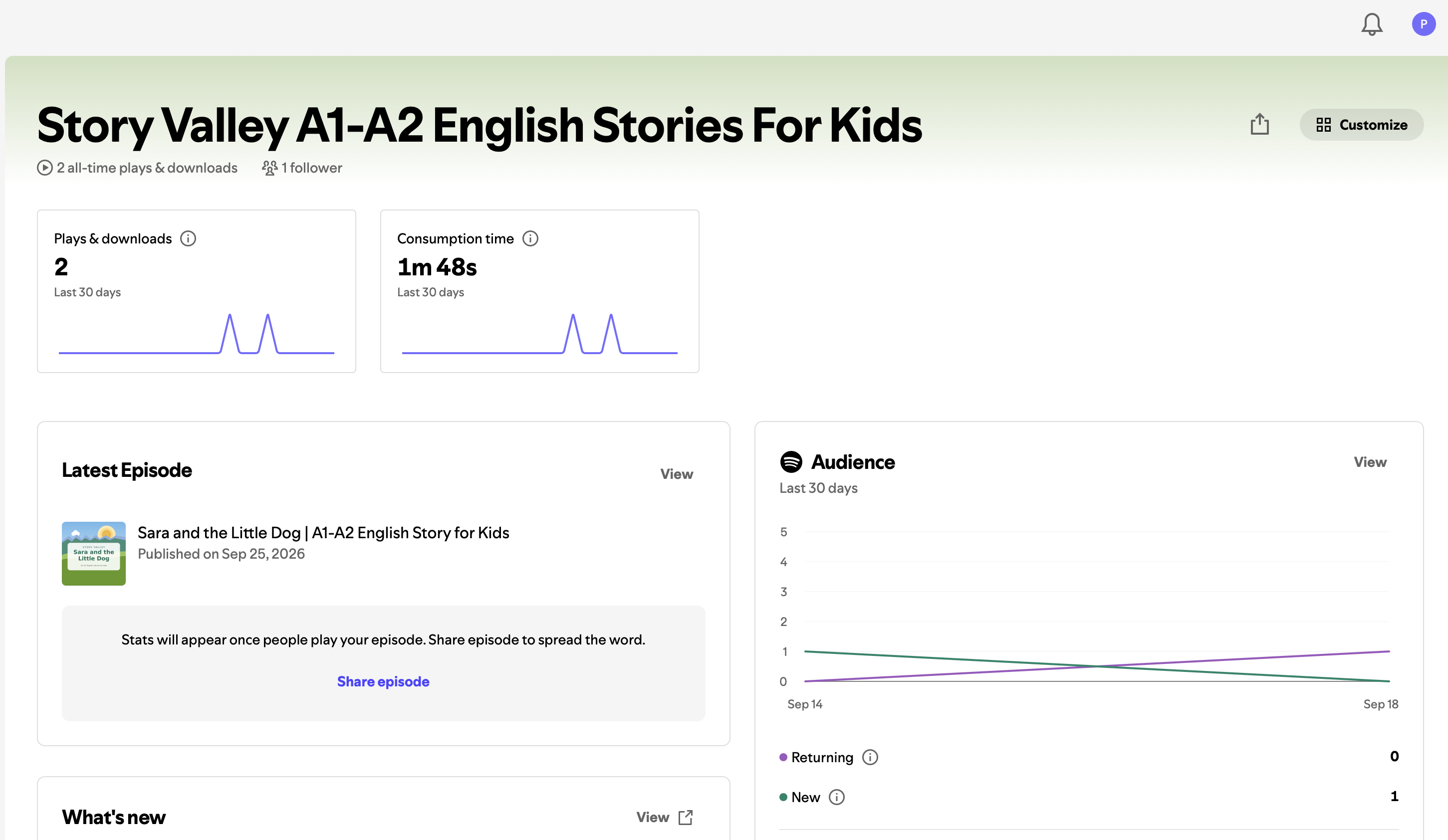Click the 'Sep 18' axis label
Screen dimensions: 1448x840
(x=1381, y=704)
